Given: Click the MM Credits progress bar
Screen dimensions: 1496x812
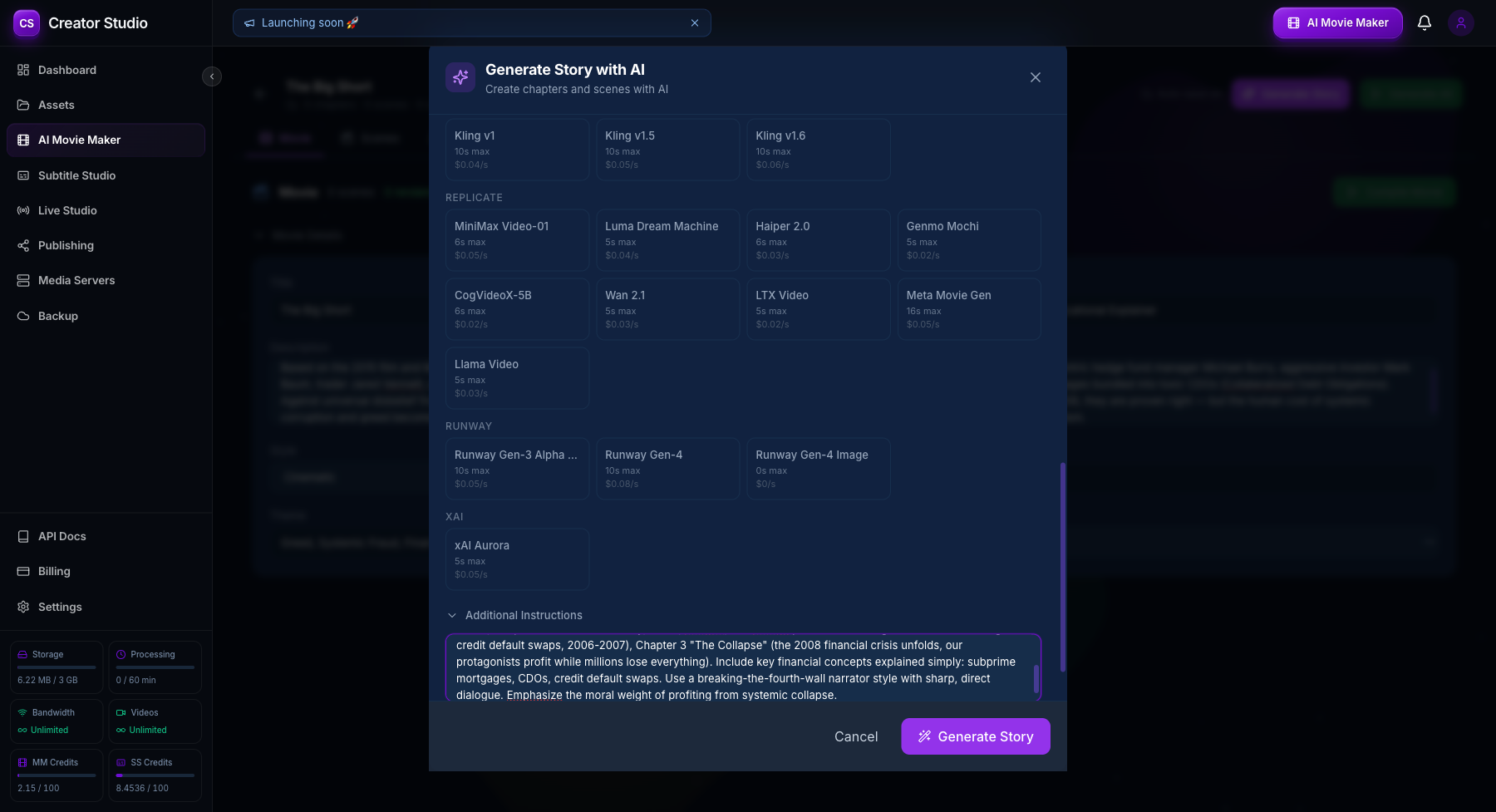Looking at the screenshot, I should [57, 775].
